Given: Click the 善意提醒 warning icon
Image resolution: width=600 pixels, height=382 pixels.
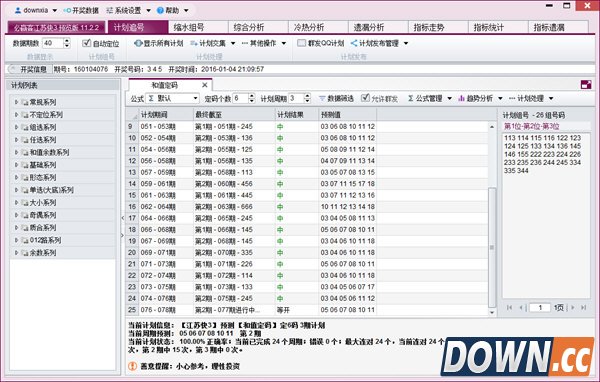Looking at the screenshot, I should coord(132,366).
